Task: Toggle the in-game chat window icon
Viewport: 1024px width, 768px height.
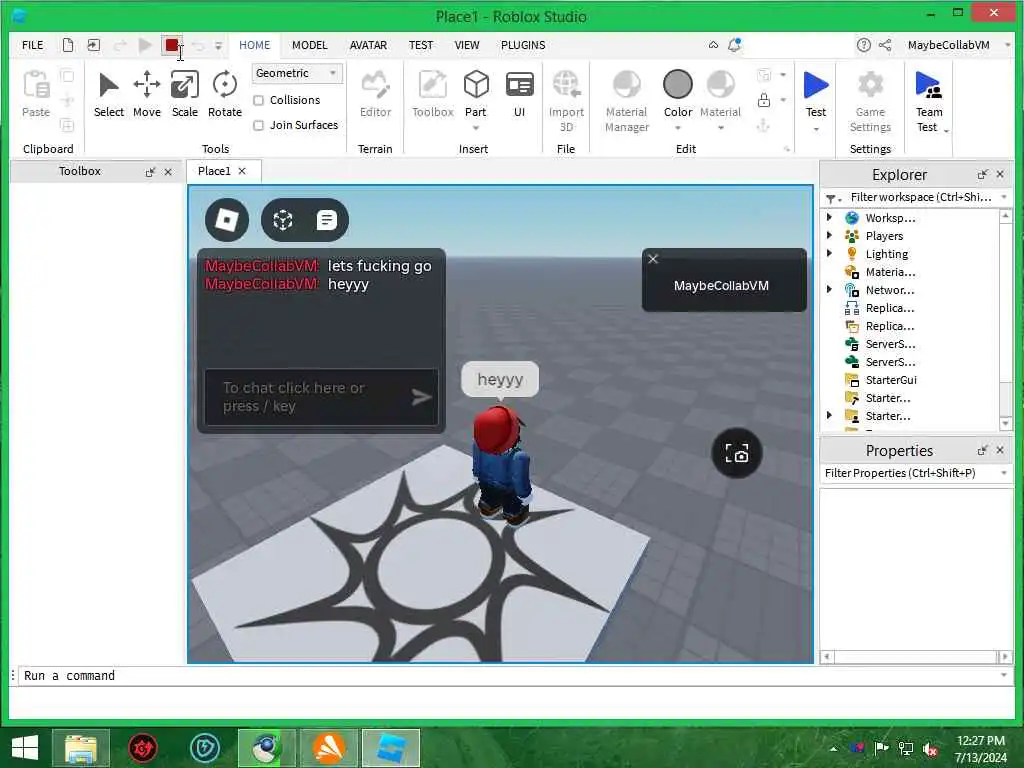Action: 327,220
